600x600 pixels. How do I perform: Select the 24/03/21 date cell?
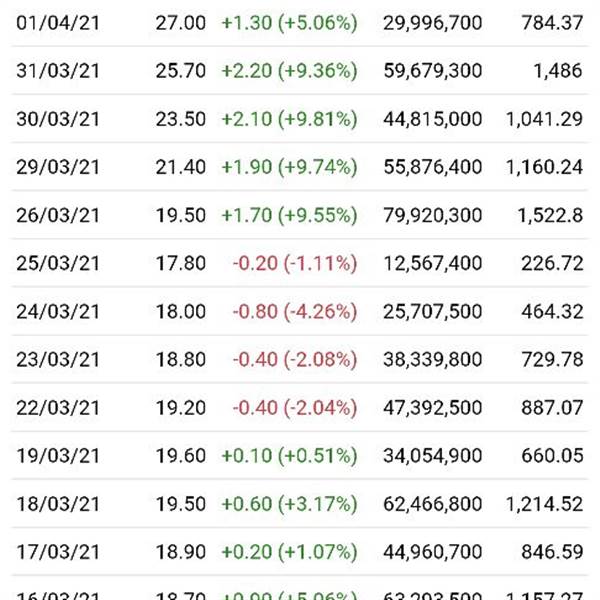[x=58, y=311]
